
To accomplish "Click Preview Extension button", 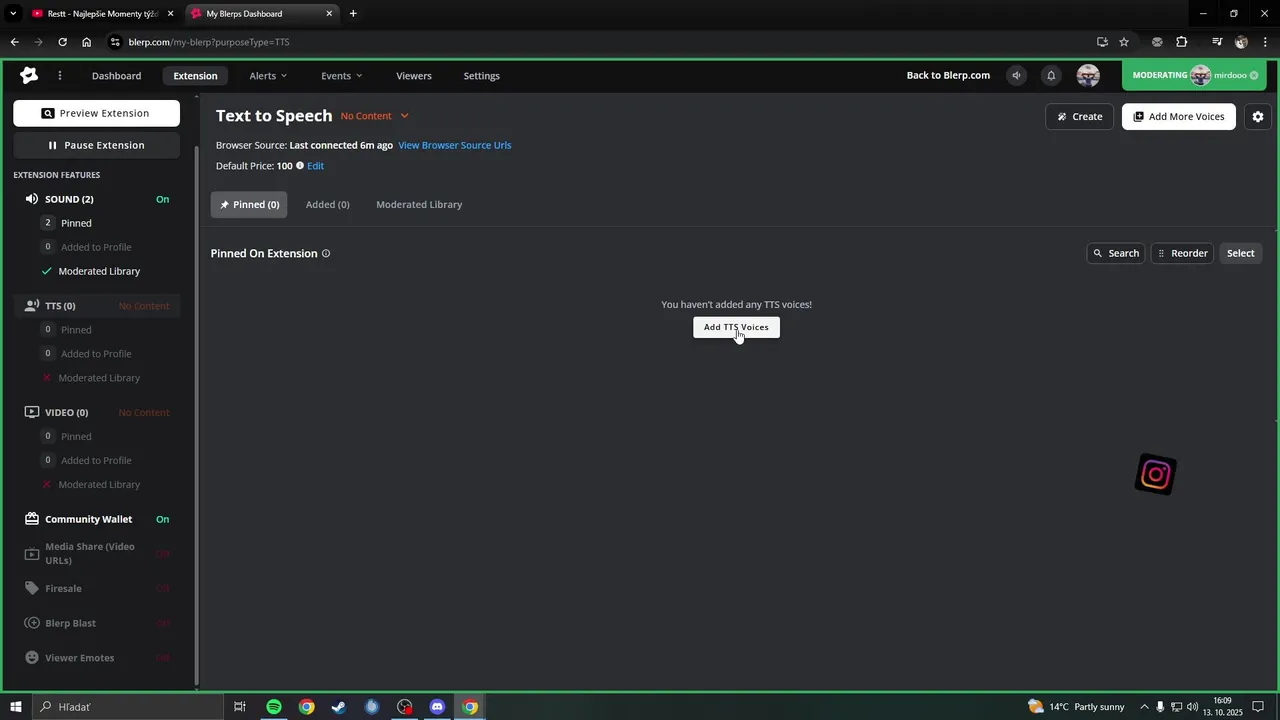I will pyautogui.click(x=96, y=113).
